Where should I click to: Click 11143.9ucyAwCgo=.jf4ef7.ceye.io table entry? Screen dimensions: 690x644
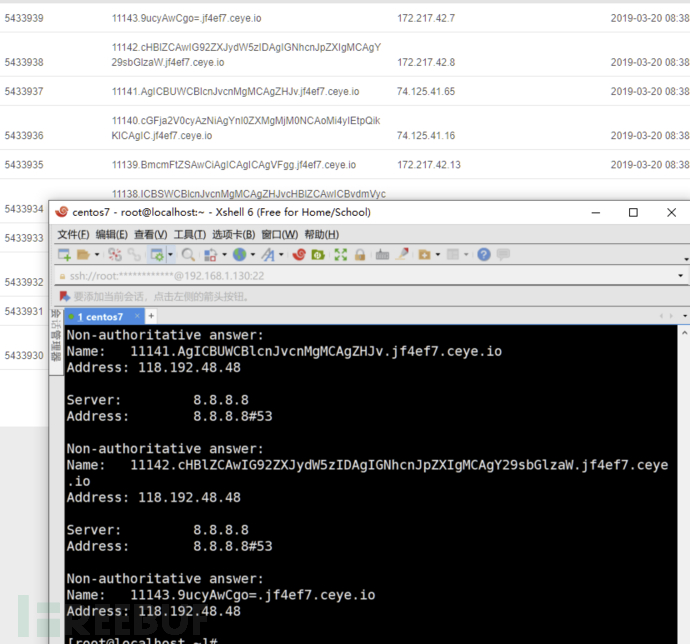(x=187, y=18)
